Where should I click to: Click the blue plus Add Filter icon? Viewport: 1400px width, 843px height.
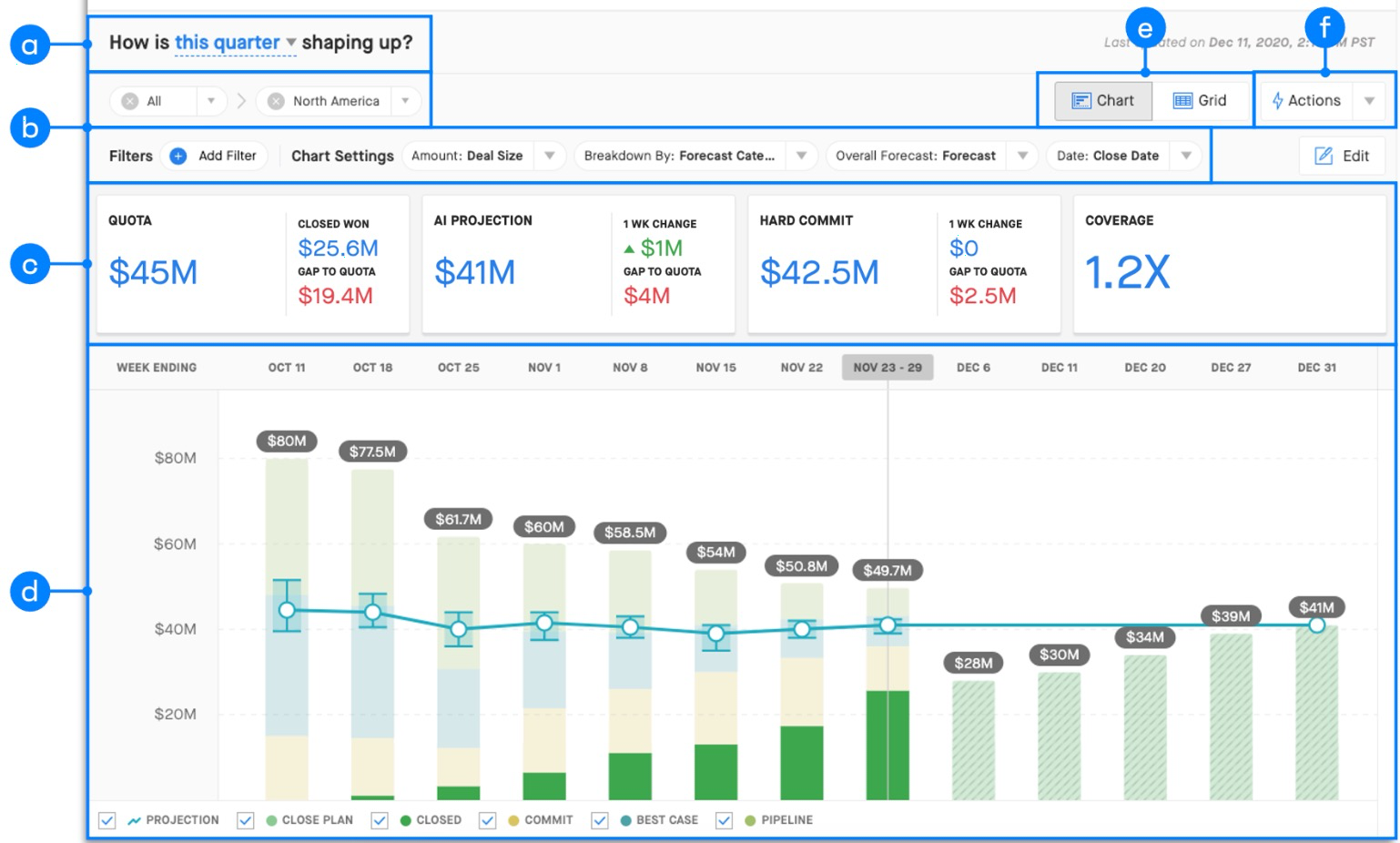[178, 156]
